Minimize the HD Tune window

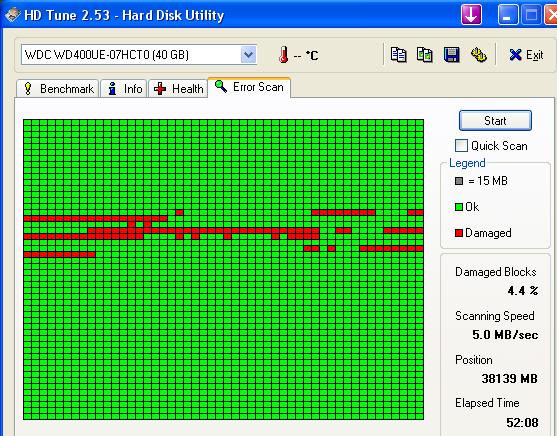point(508,15)
